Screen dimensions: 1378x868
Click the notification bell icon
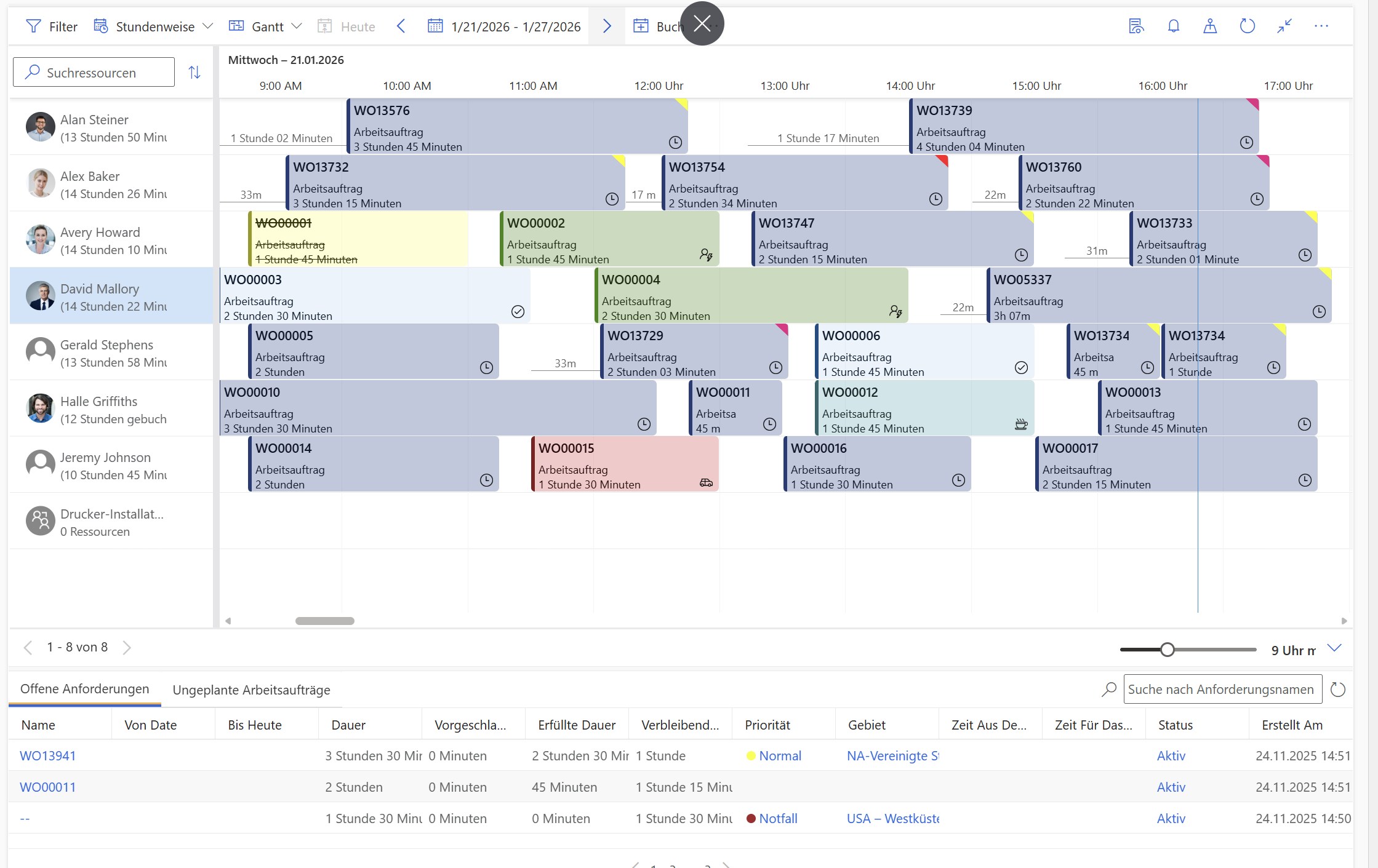[x=1173, y=26]
